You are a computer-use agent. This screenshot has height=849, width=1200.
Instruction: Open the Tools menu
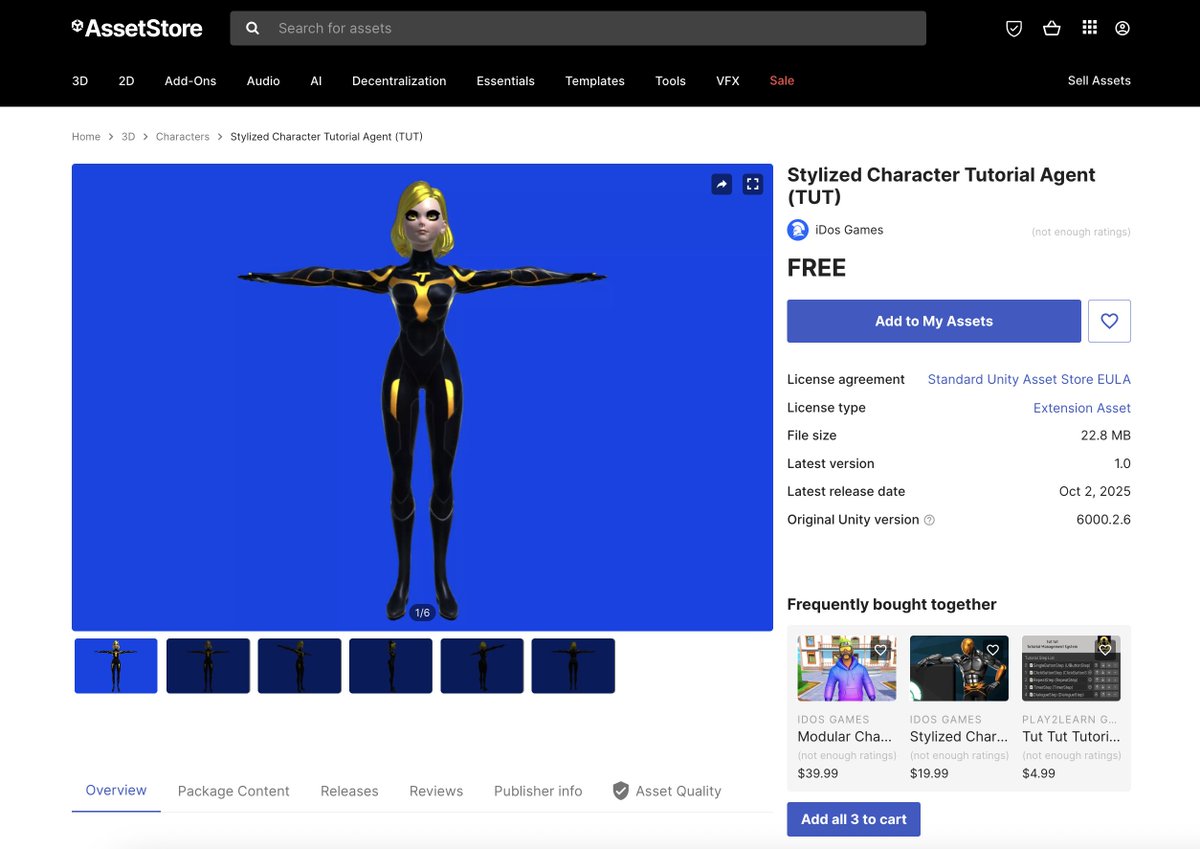(x=670, y=81)
